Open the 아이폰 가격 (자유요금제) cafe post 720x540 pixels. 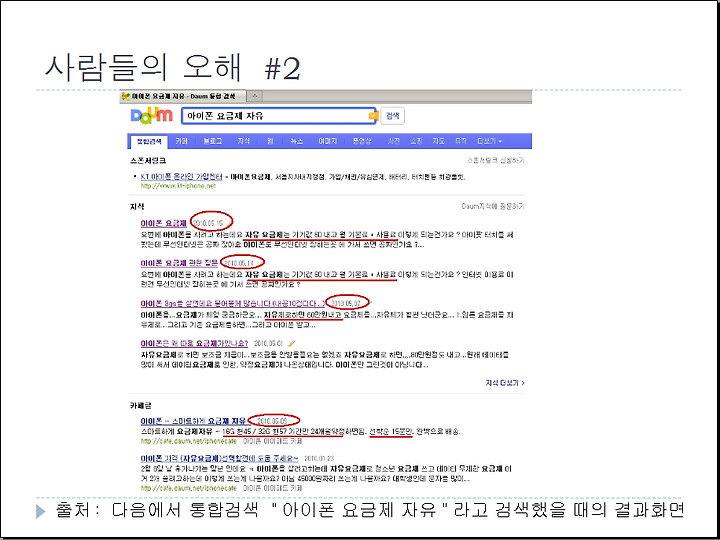point(219,459)
